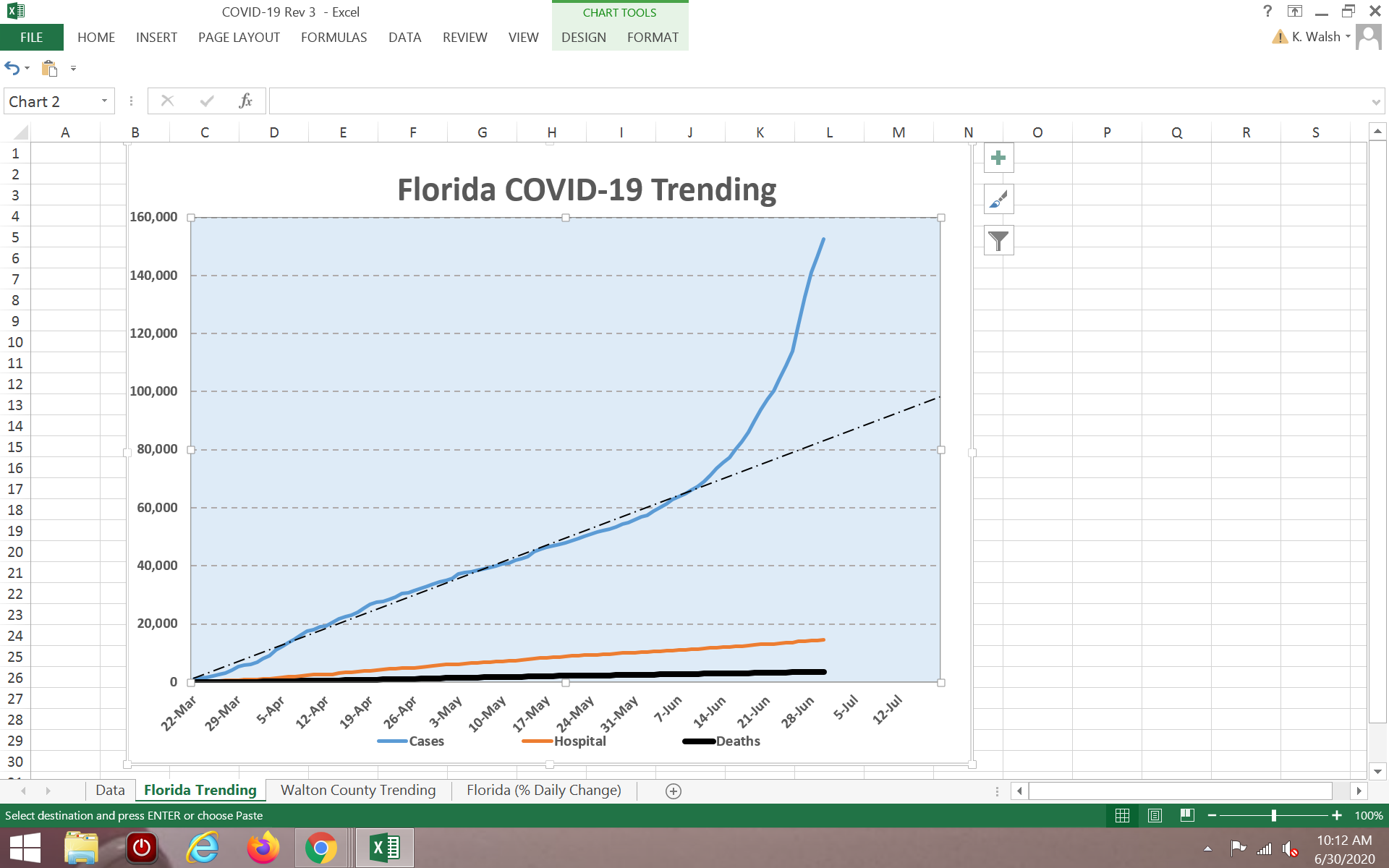
Task: Open Customize Quick Access Toolbar dropdown
Action: [73, 69]
